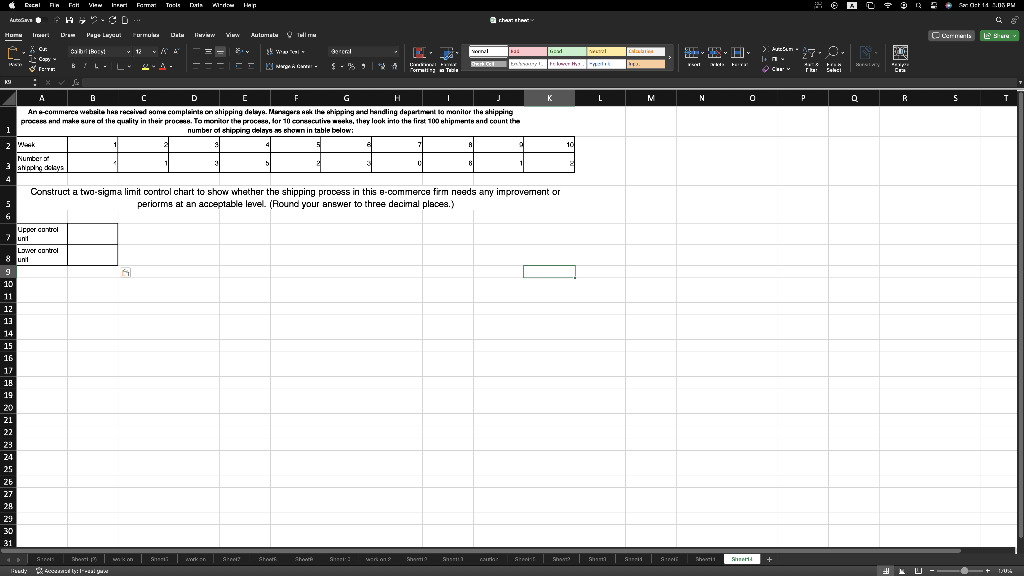Toggle italic formatting
Image resolution: width=1024 pixels, height=576 pixels.
[84, 65]
